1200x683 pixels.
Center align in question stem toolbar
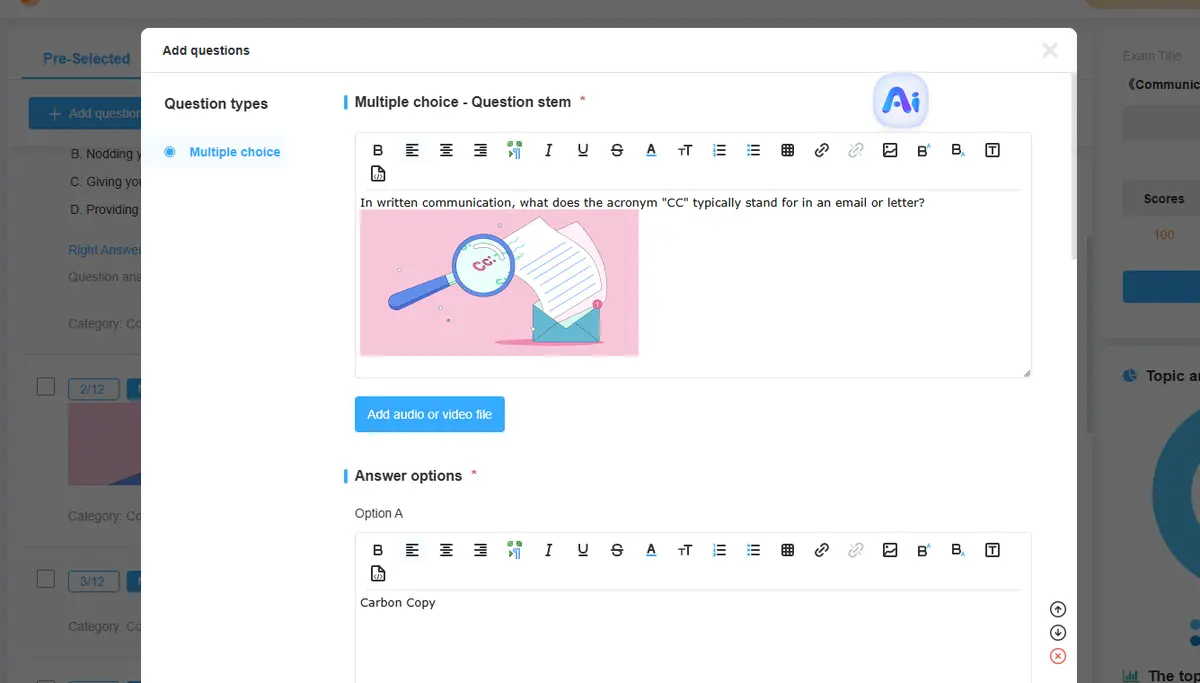pos(446,150)
